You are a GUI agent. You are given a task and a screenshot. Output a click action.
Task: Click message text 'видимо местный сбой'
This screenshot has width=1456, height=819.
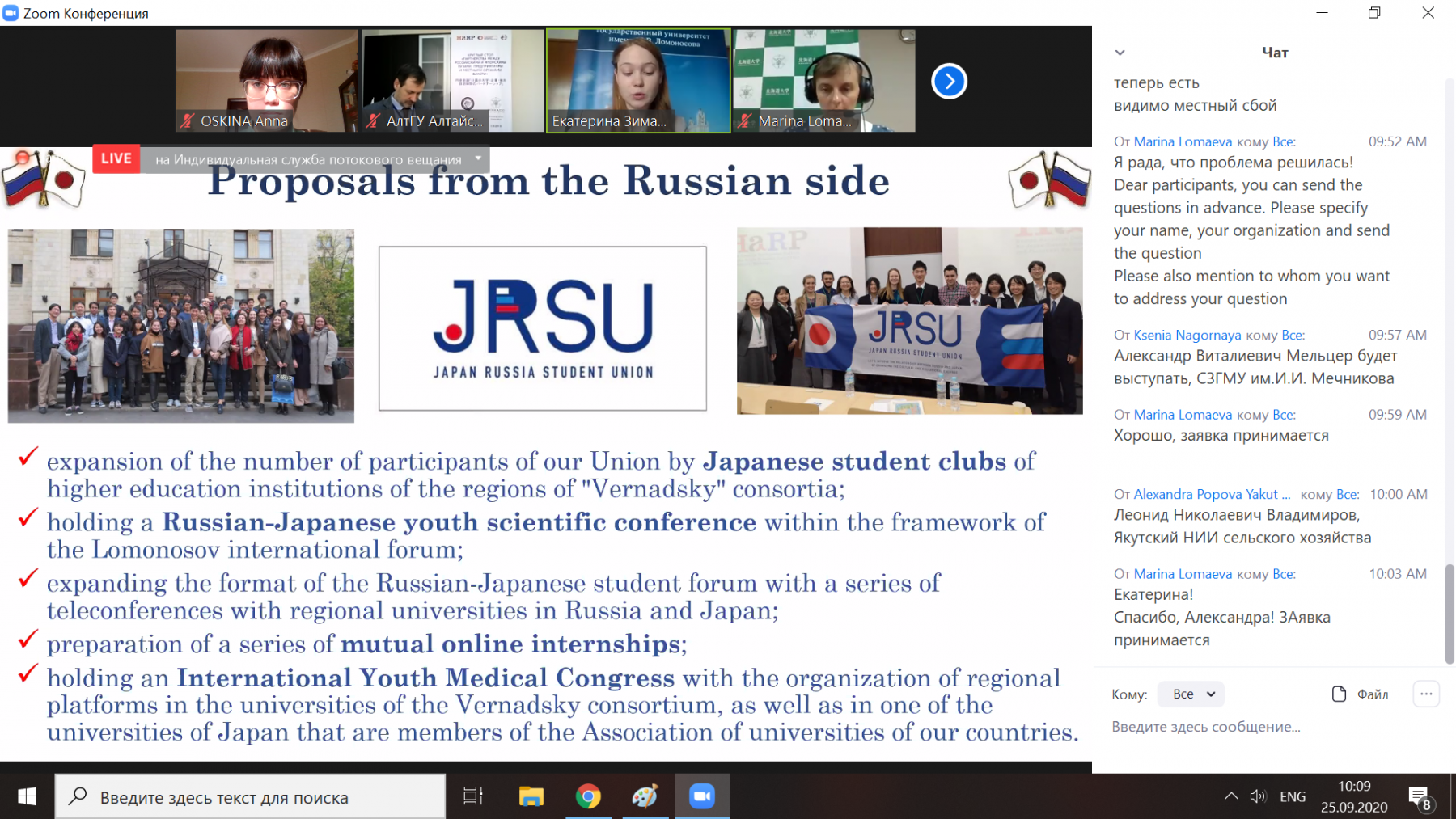(1196, 106)
